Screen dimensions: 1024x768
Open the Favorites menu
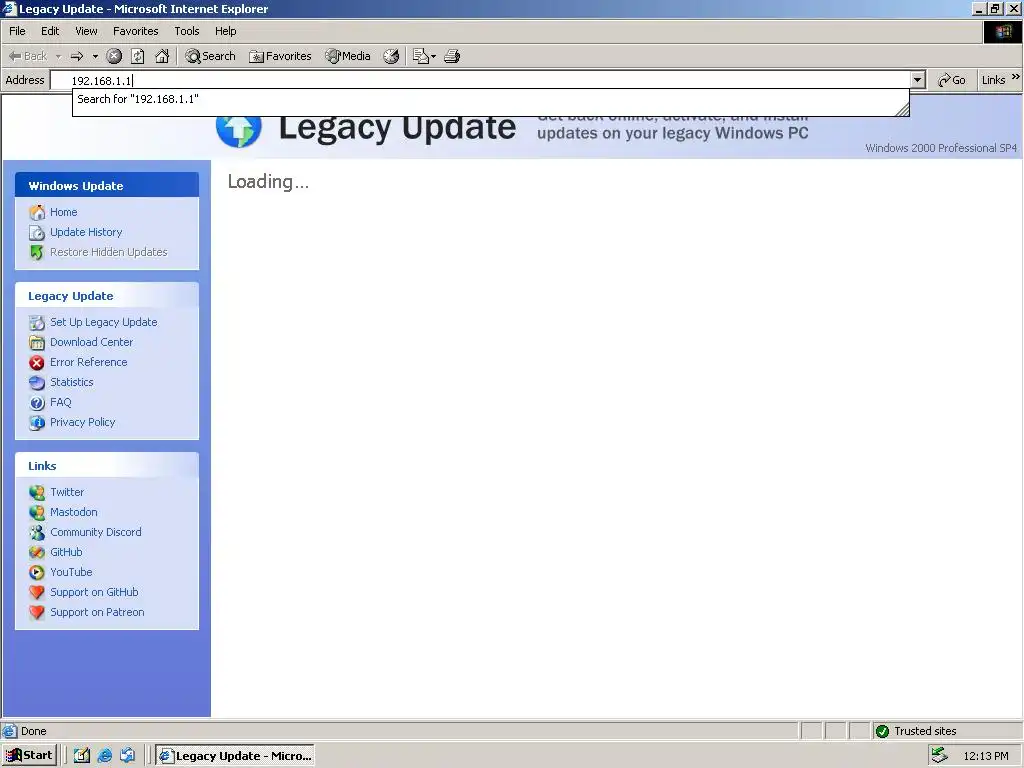pyautogui.click(x=135, y=31)
